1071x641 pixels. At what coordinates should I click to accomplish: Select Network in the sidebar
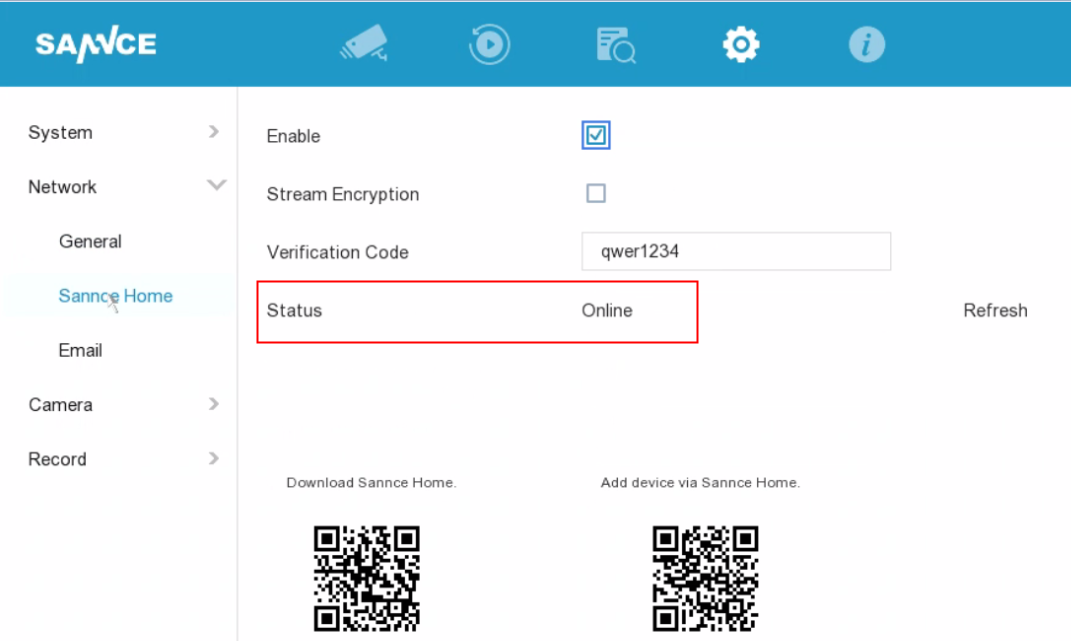pyautogui.click(x=62, y=187)
